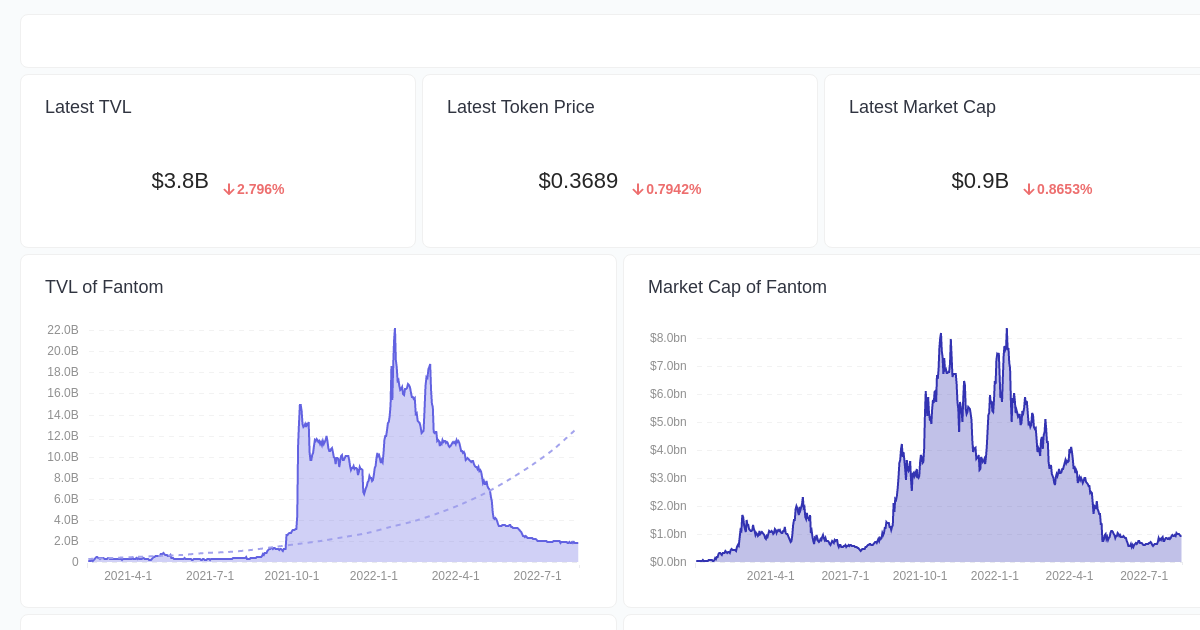1200x630 pixels.
Task: Click the highest peak on the TVL chart
Action: [x=394, y=332]
